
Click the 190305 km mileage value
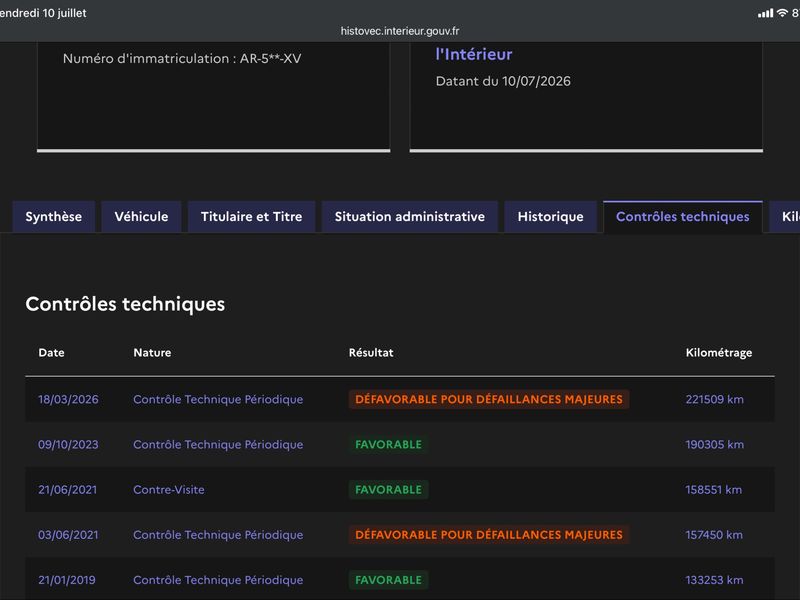714,444
